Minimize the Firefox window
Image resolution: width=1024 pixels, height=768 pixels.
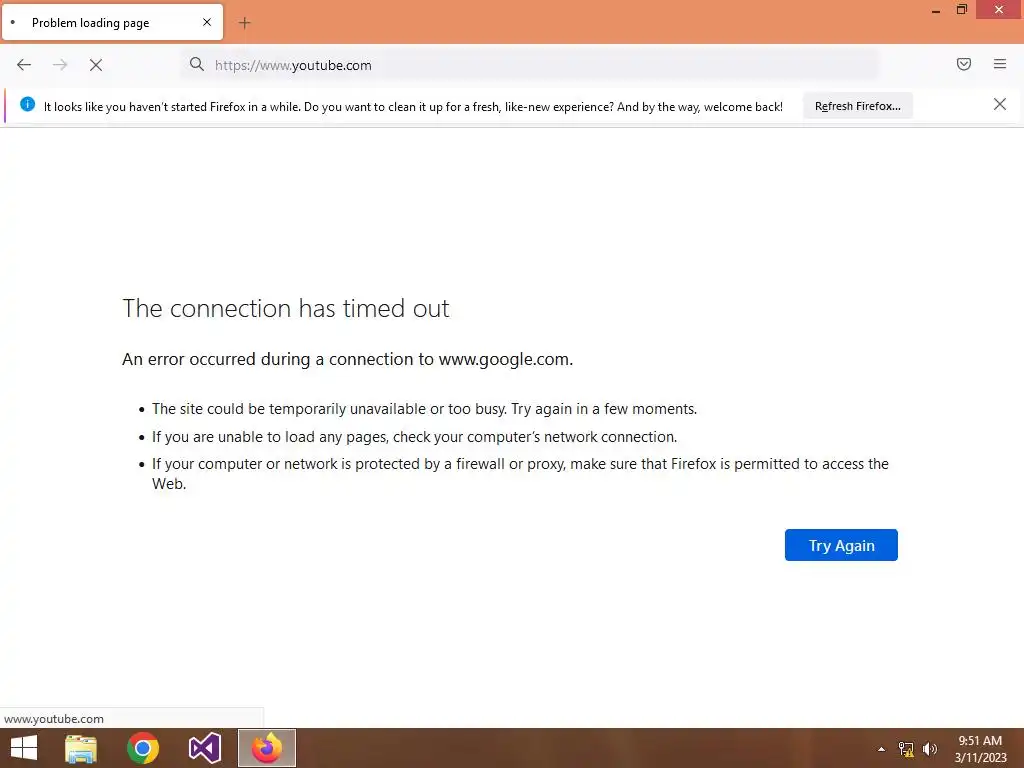[935, 10]
